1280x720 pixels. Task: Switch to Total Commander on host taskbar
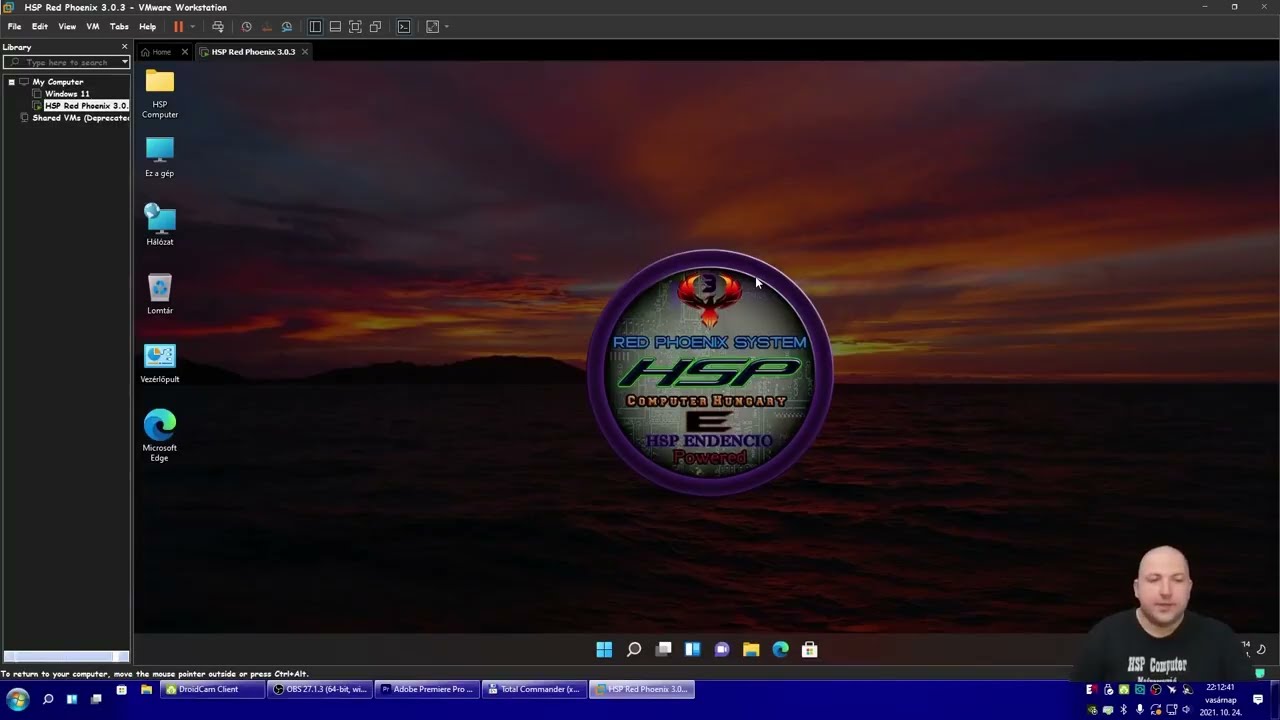[534, 689]
